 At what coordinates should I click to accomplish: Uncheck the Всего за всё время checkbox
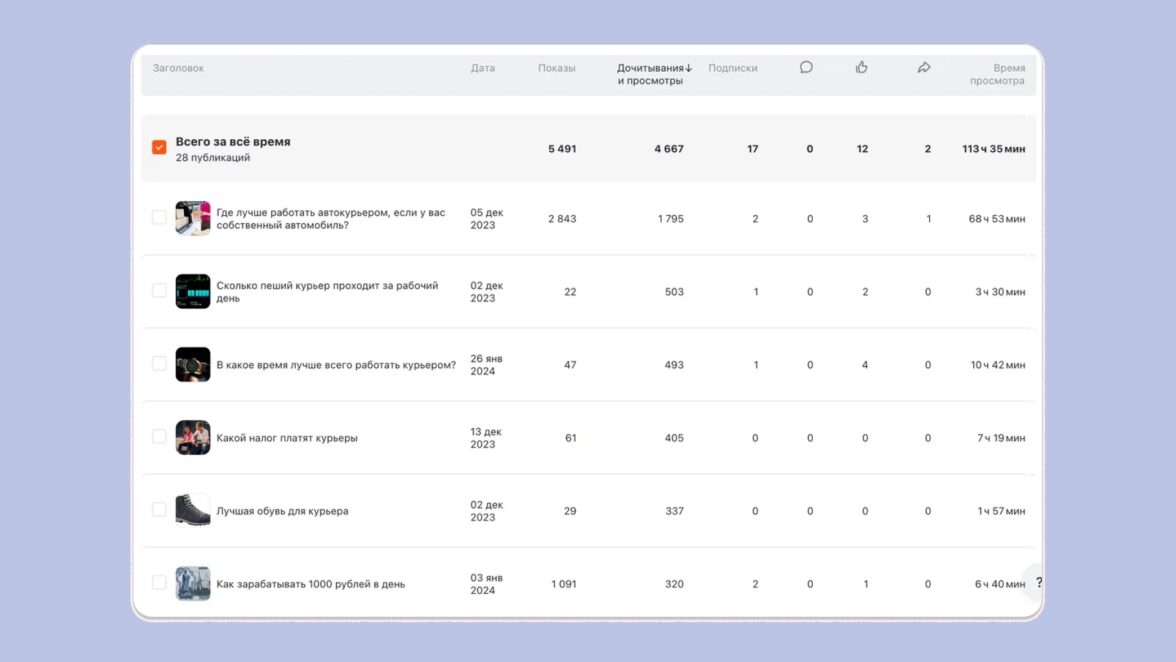coord(159,148)
